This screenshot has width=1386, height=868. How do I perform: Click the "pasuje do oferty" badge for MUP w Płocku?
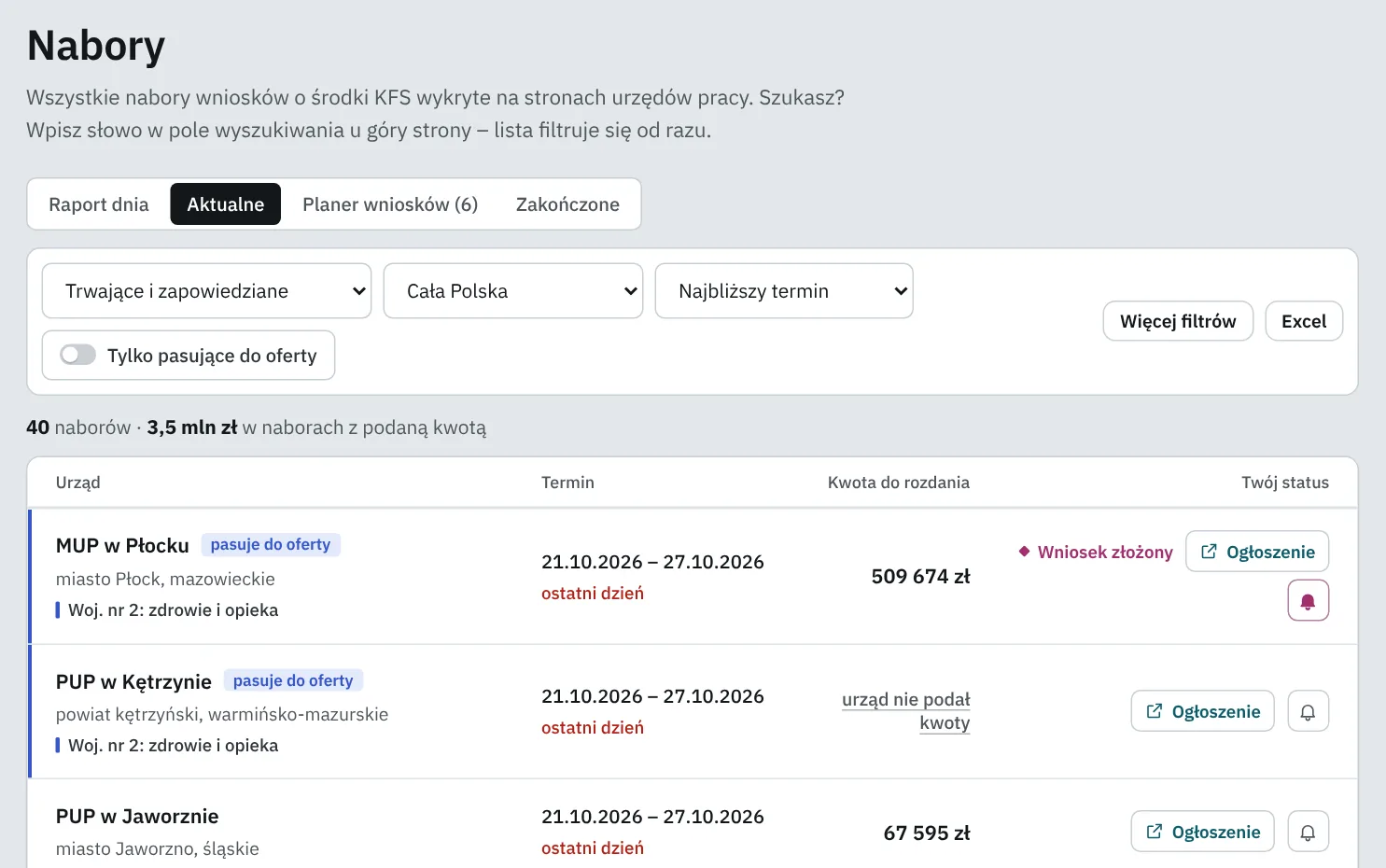point(271,545)
